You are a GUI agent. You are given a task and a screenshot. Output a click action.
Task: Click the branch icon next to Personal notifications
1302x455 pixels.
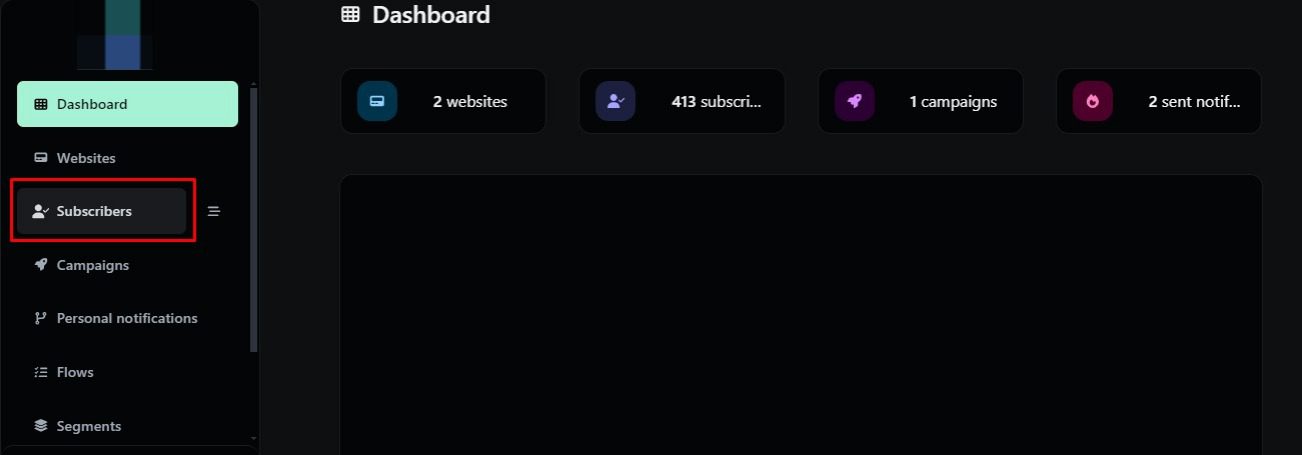41,318
